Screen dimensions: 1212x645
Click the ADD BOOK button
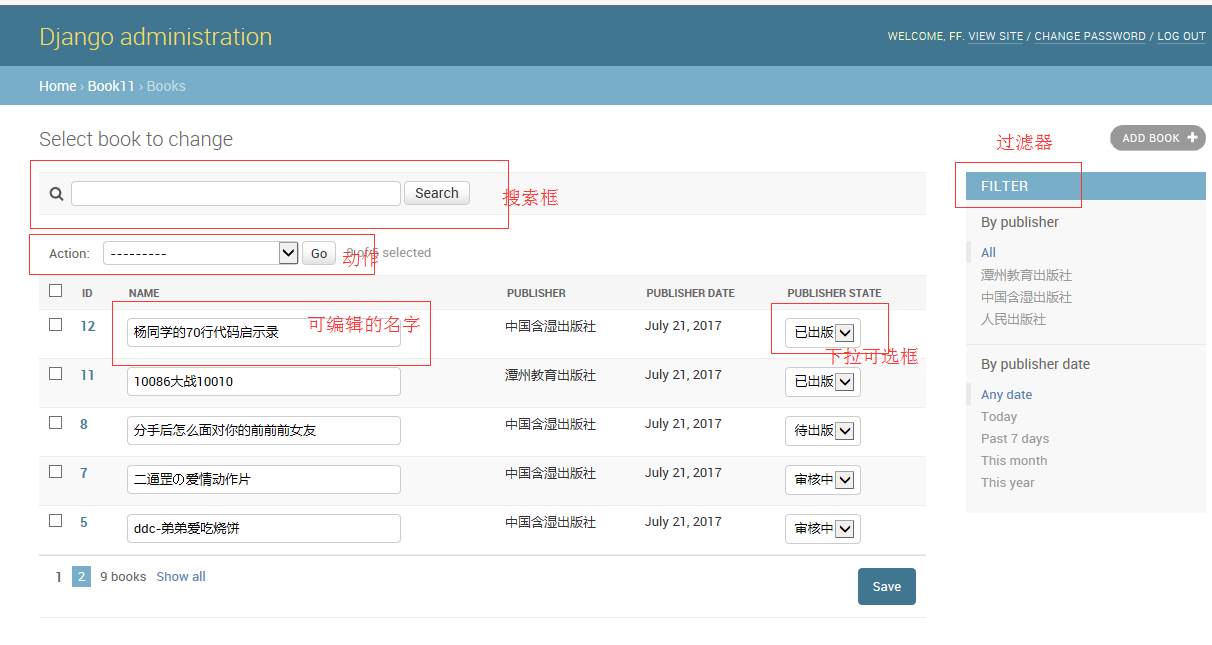pyautogui.click(x=1158, y=138)
